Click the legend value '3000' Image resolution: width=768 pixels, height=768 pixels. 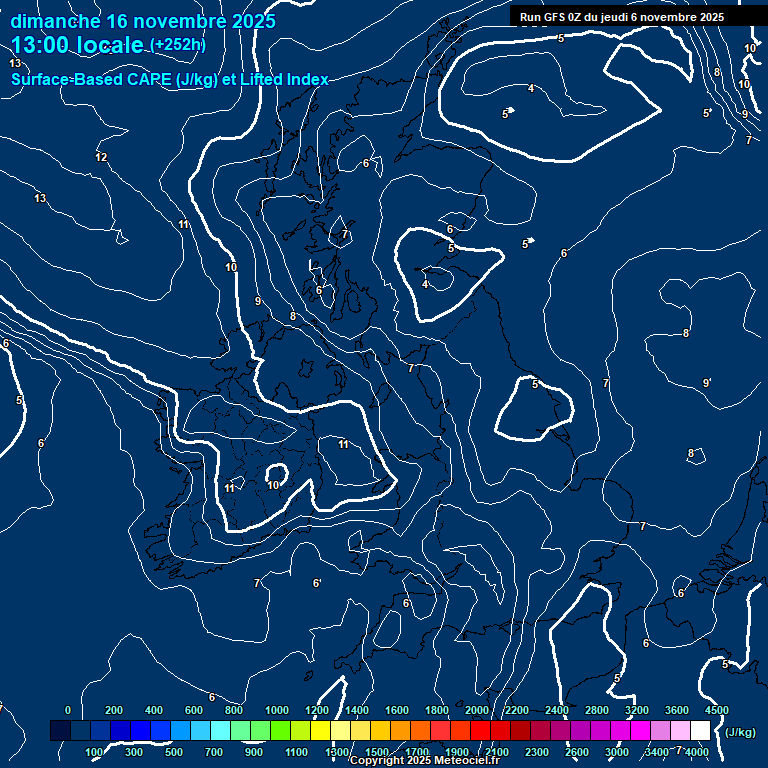tap(617, 752)
